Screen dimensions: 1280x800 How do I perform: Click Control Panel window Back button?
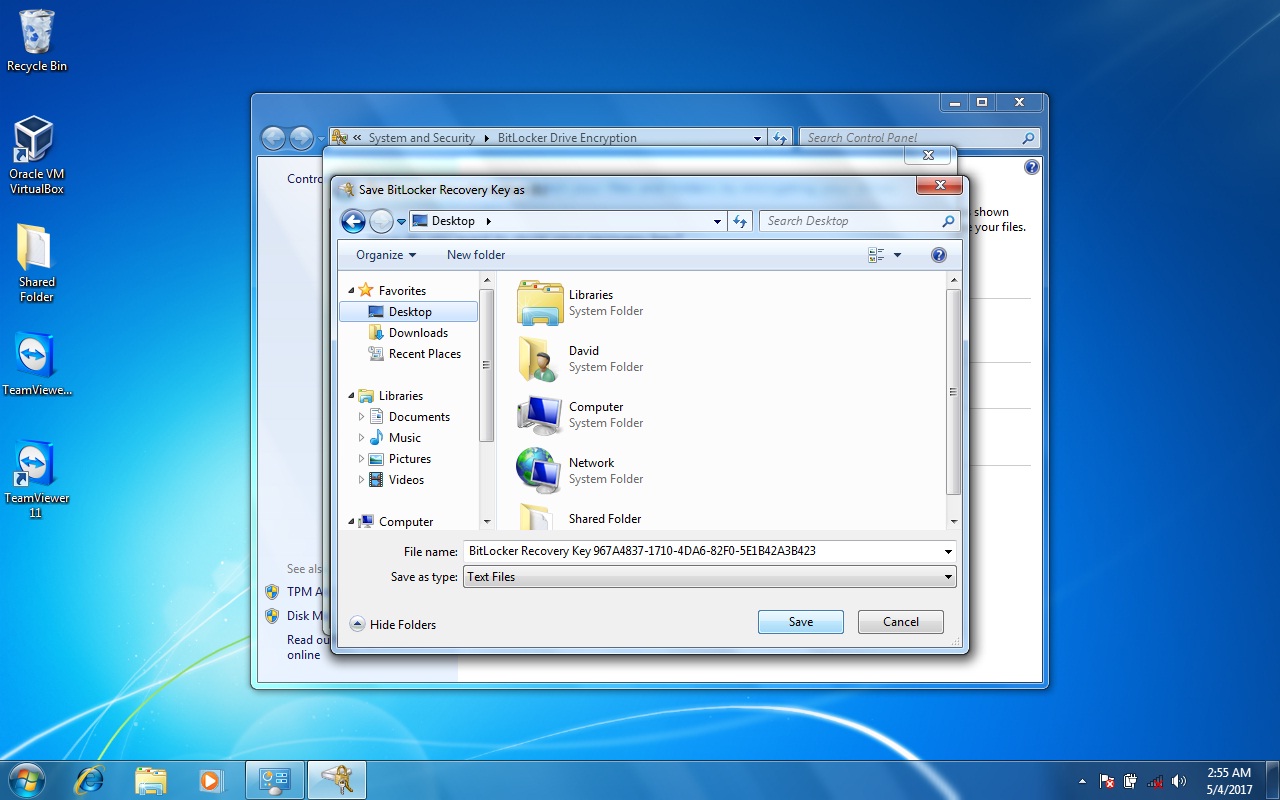[x=273, y=138]
